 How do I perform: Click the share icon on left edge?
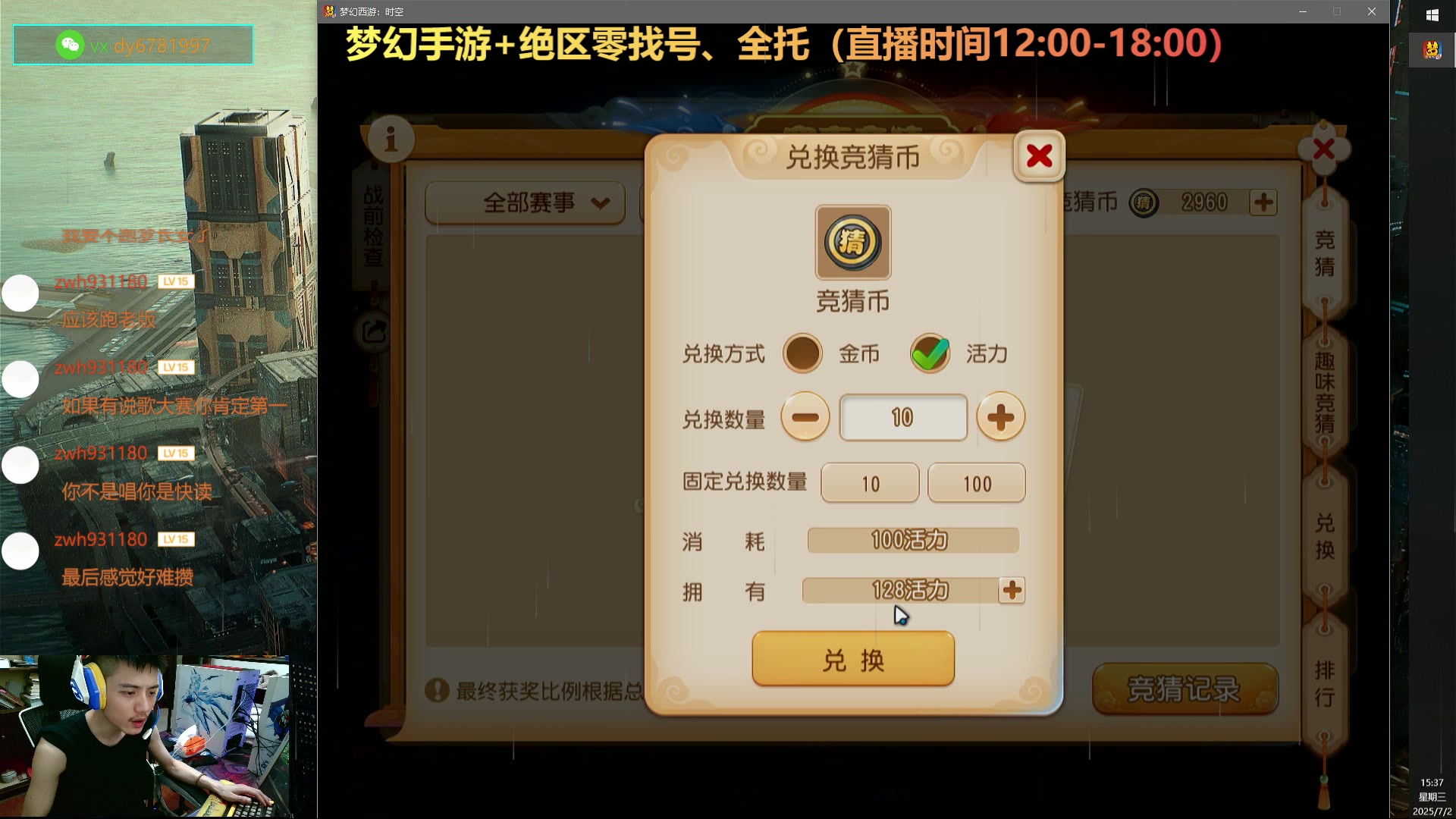point(374,332)
